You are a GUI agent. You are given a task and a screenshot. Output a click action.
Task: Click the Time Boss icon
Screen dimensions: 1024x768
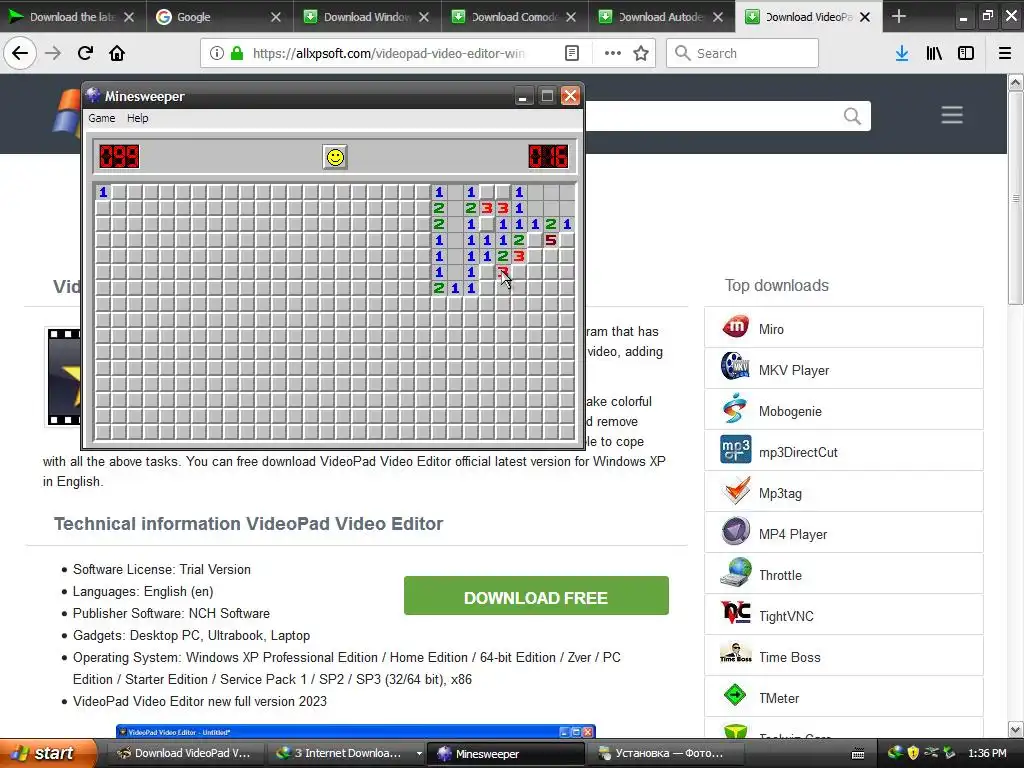tap(735, 653)
